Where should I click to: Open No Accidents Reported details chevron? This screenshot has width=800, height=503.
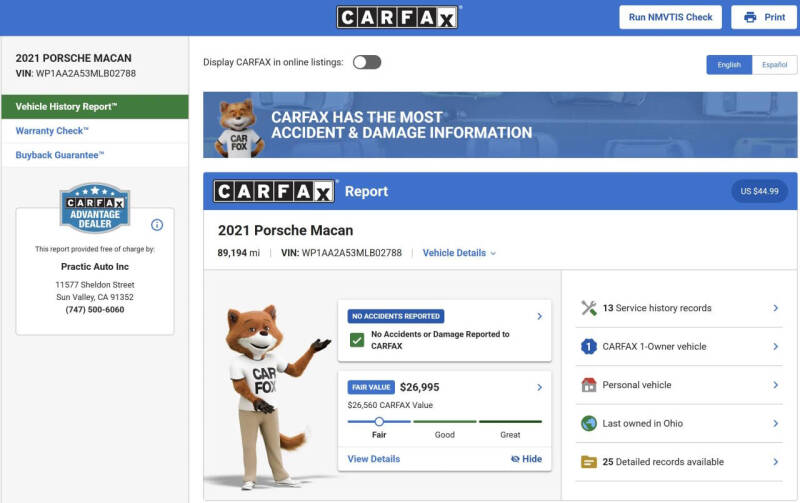539,316
